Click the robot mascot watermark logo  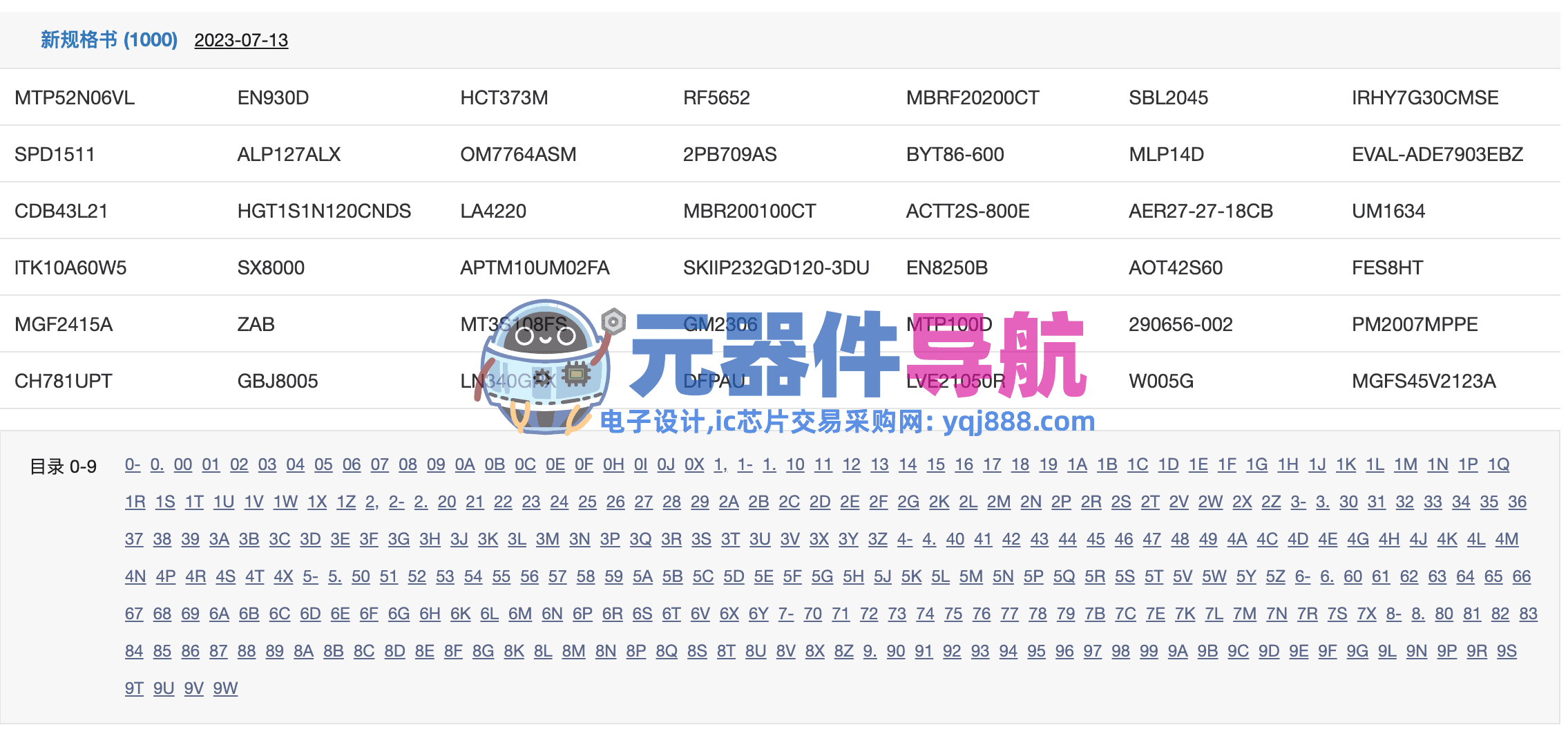(x=544, y=366)
